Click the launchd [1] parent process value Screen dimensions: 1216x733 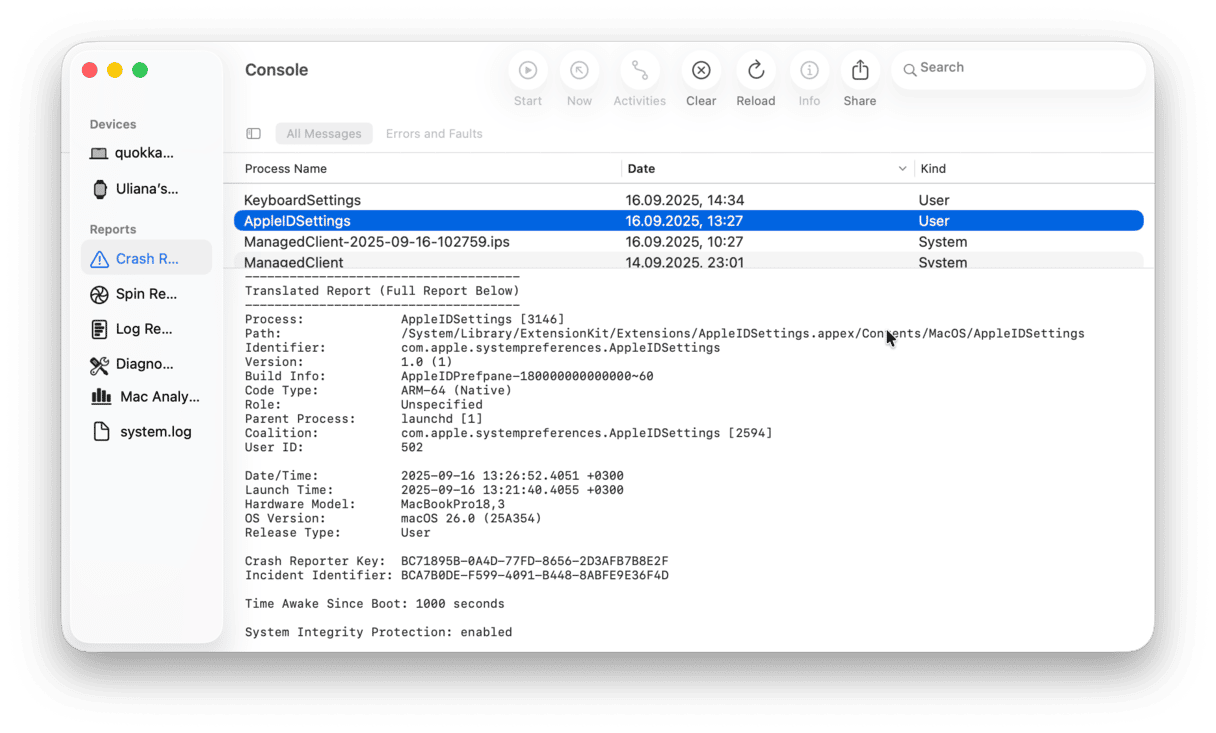coord(441,419)
